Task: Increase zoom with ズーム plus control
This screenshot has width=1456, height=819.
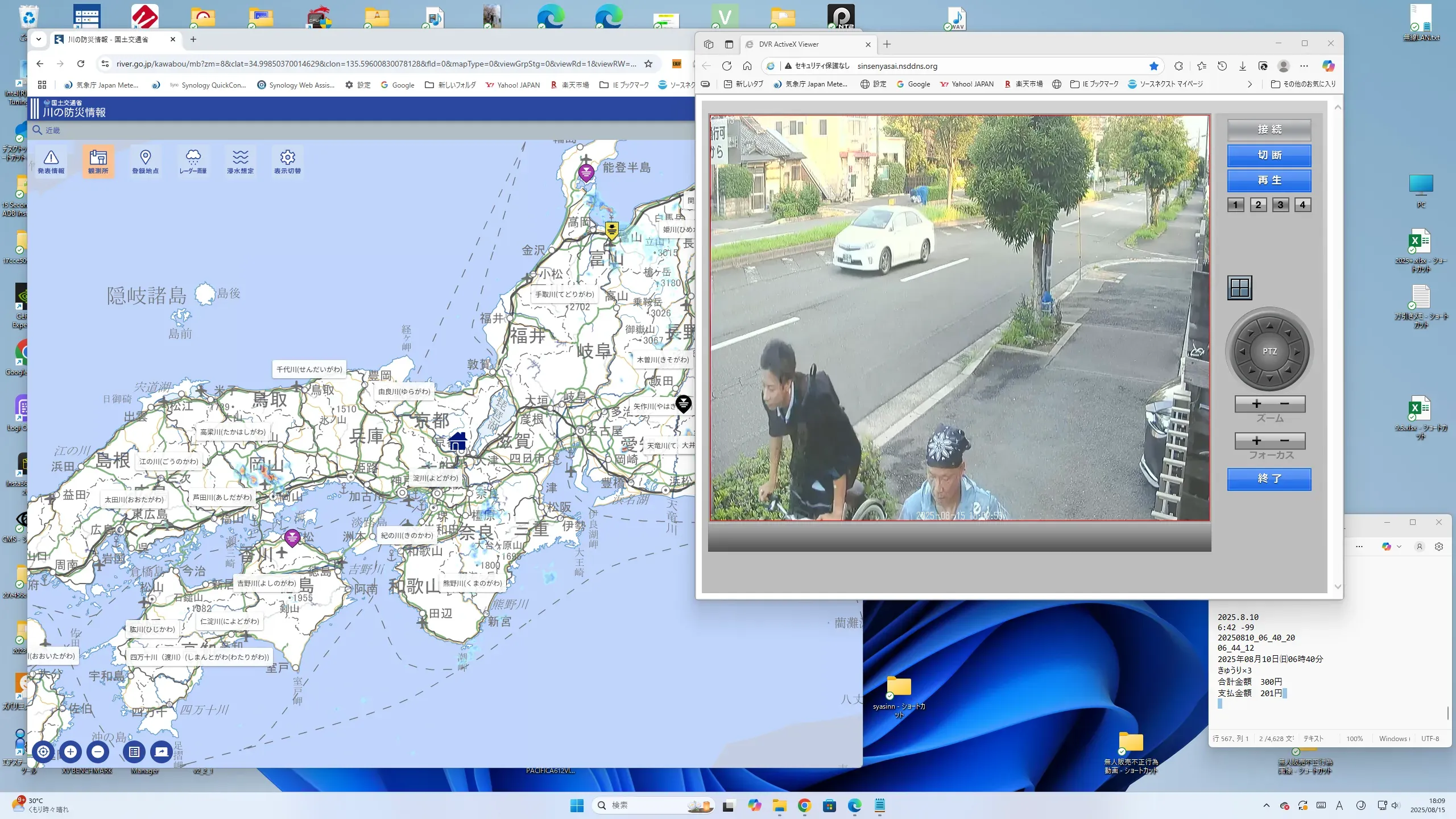Action: 1256,404
